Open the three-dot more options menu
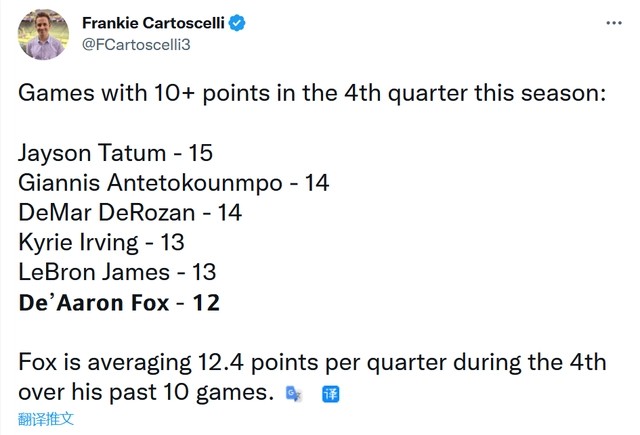This screenshot has height=435, width=640. click(613, 23)
